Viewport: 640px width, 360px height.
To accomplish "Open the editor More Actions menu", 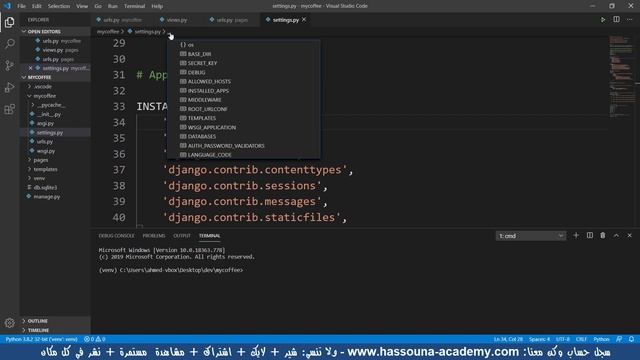I will click(630, 20).
